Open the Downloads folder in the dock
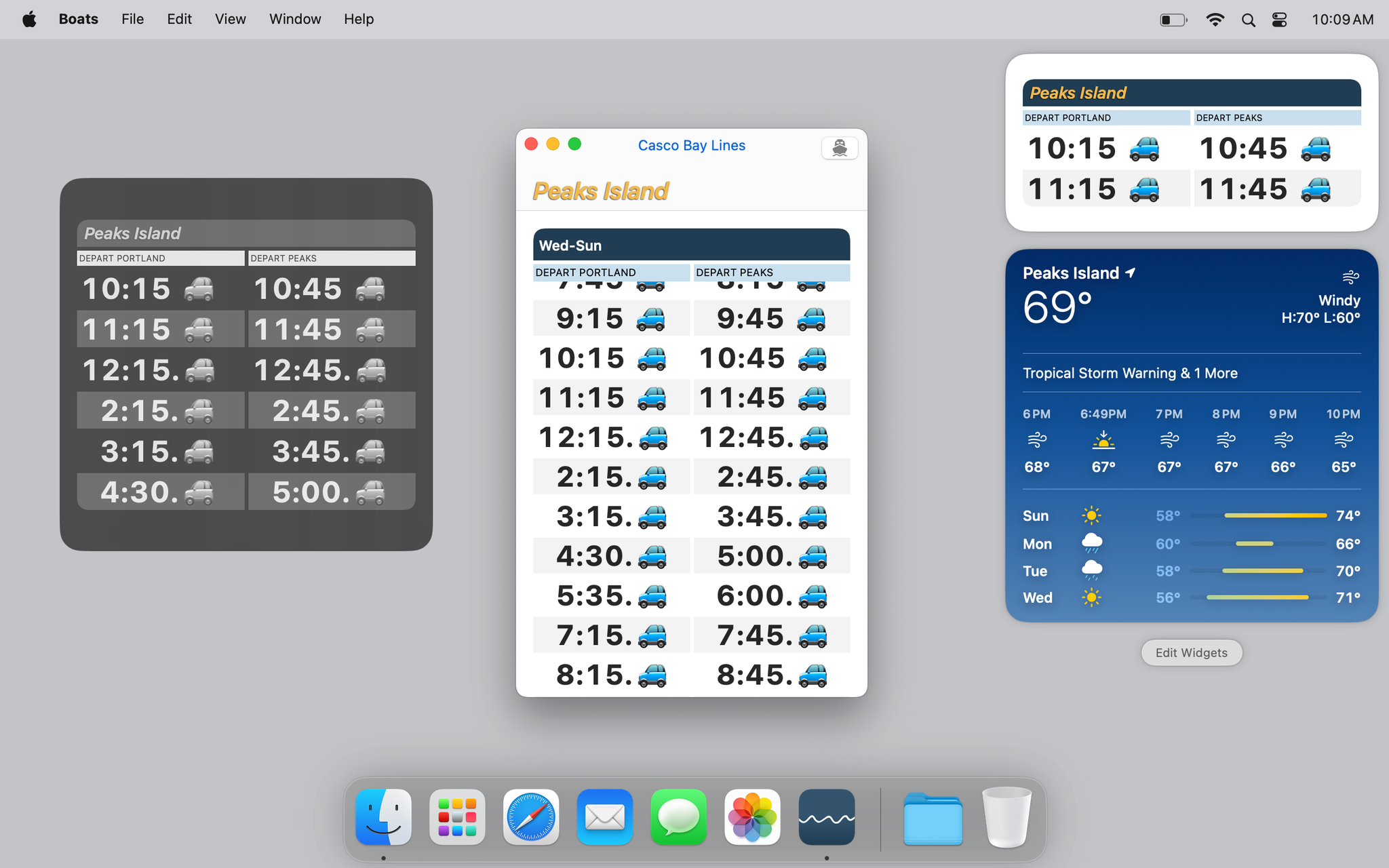The height and width of the screenshot is (868, 1389). pos(933,818)
